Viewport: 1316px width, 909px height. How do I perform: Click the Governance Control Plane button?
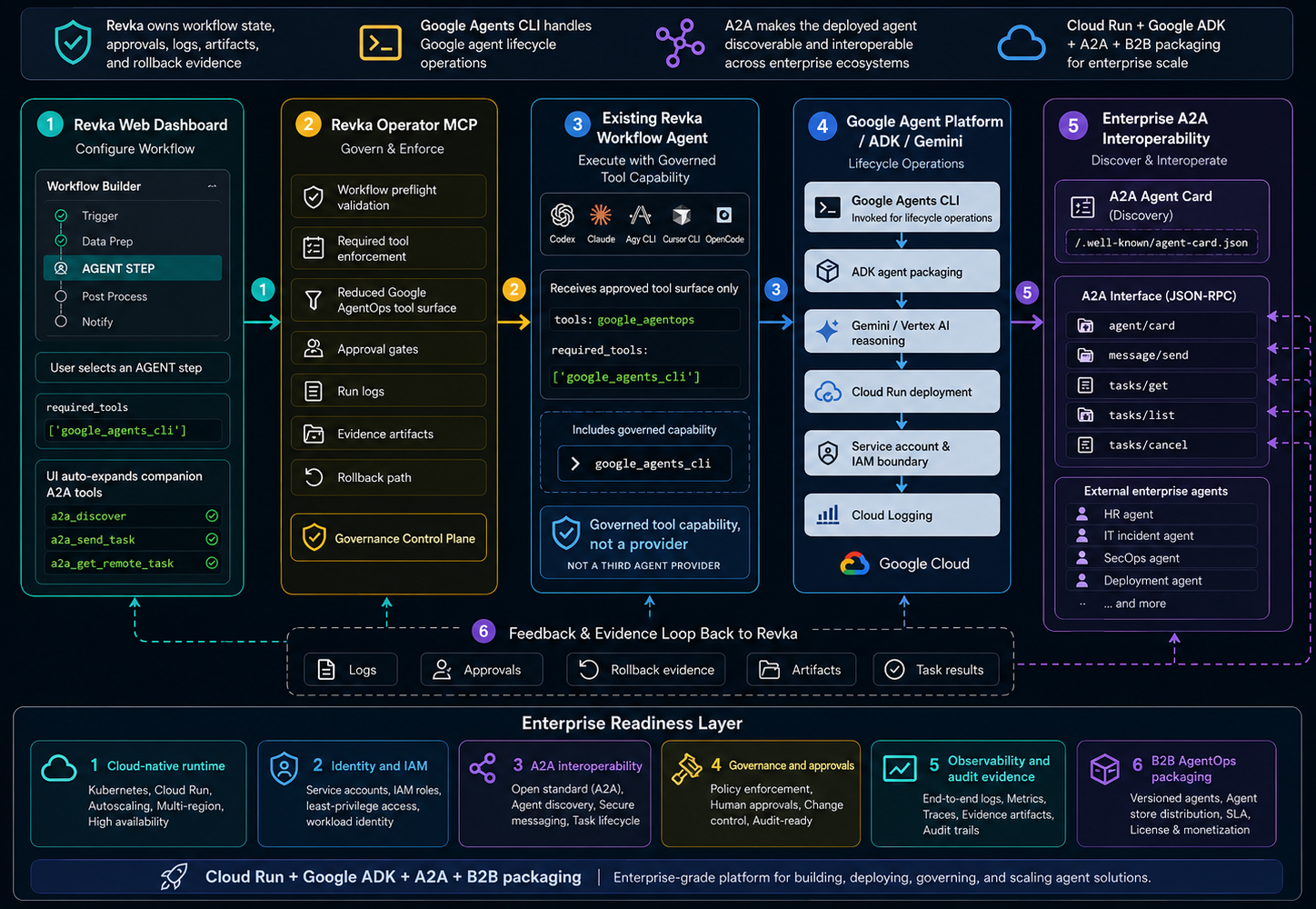tap(389, 538)
